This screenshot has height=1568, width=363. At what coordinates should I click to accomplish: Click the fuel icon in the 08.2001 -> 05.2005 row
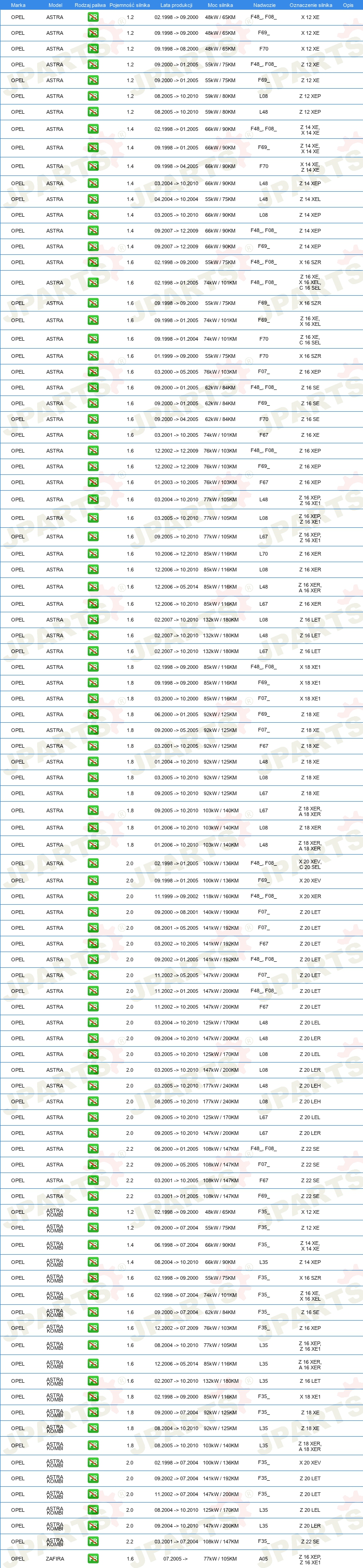[93, 927]
